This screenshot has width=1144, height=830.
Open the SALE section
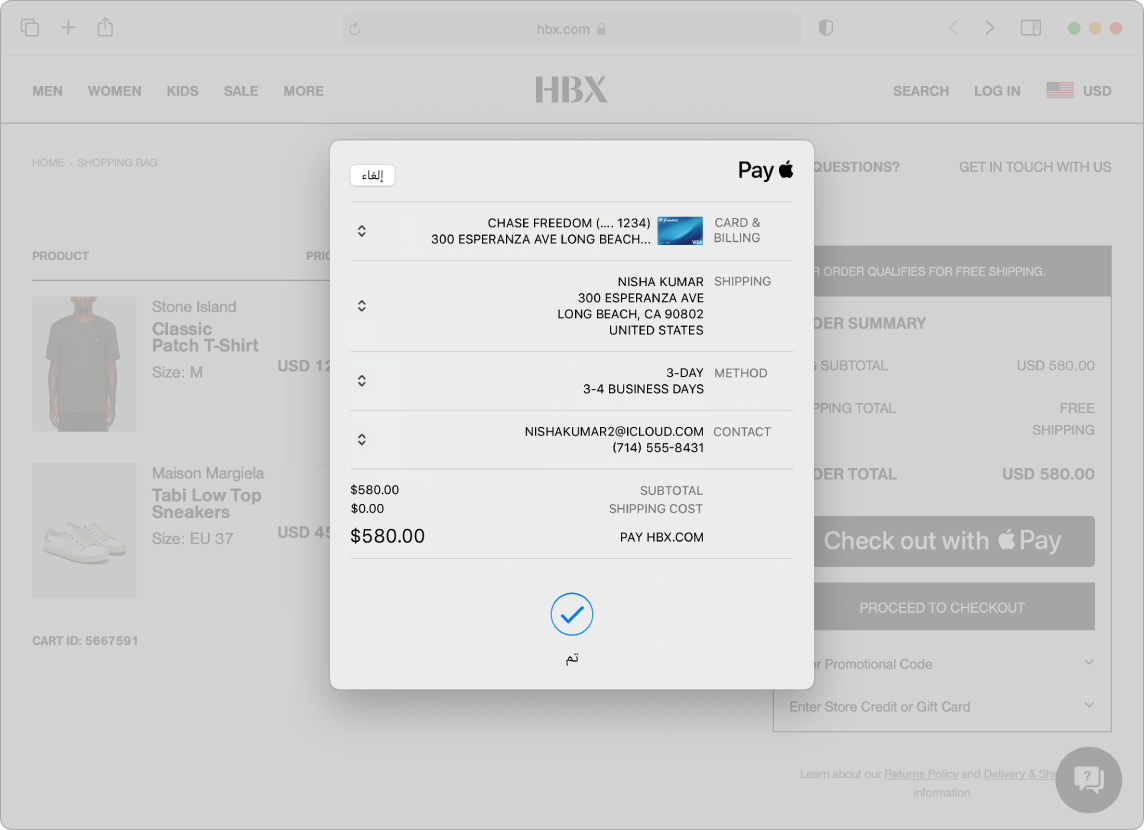click(x=240, y=90)
